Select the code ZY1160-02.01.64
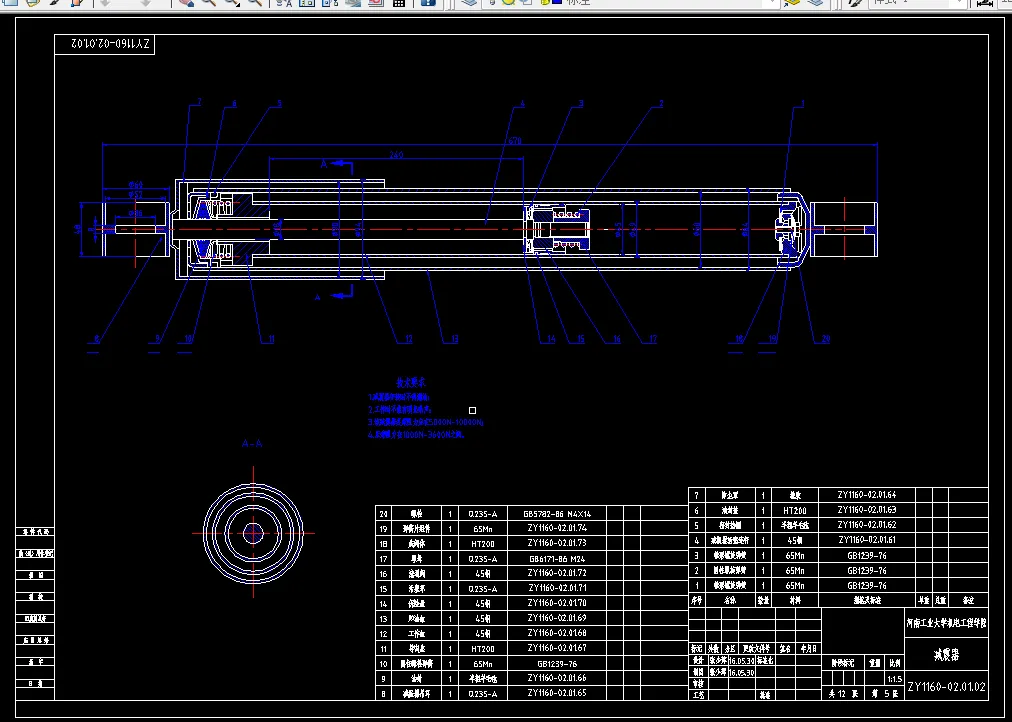 867,495
